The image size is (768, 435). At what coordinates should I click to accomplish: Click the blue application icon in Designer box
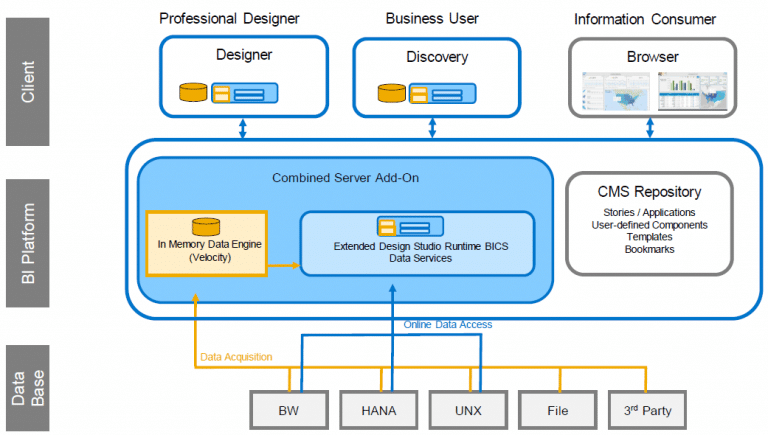245,93
